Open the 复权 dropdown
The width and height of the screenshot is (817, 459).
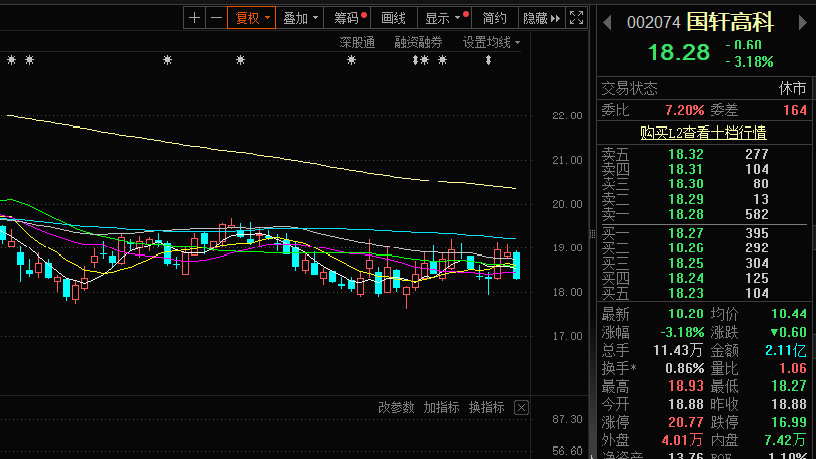pyautogui.click(x=252, y=18)
